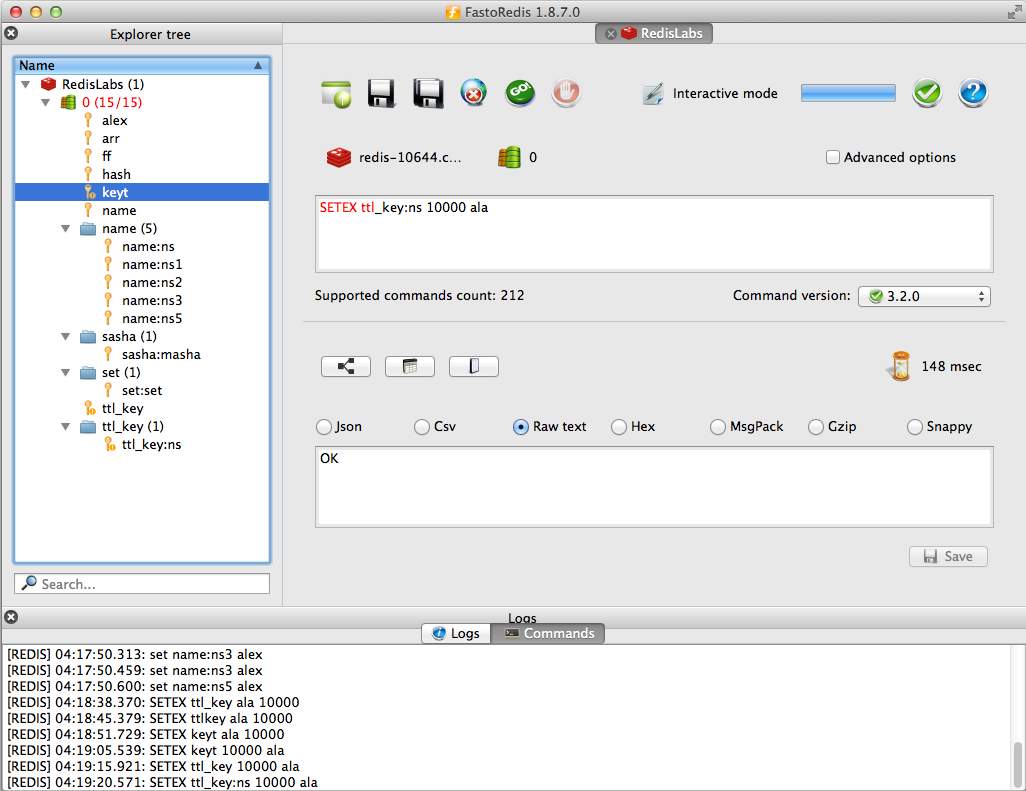Collapse the ttl_key (1) folder
1026x791 pixels.
click(x=65, y=427)
